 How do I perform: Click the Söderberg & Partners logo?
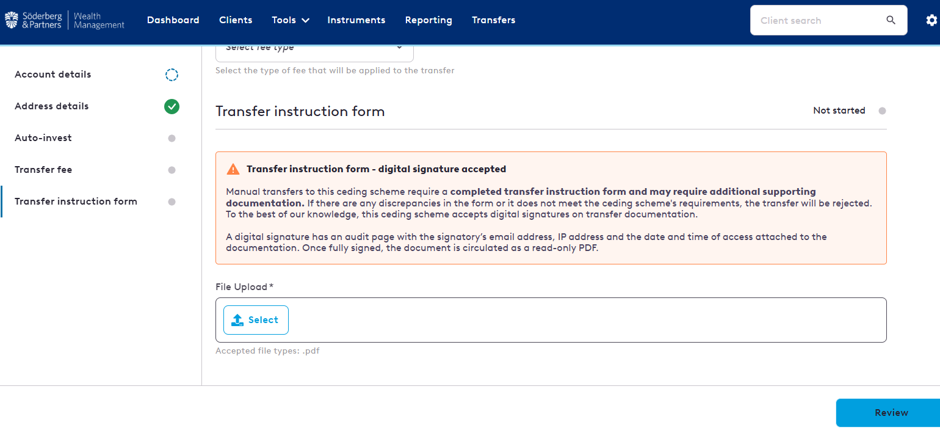click(x=65, y=20)
